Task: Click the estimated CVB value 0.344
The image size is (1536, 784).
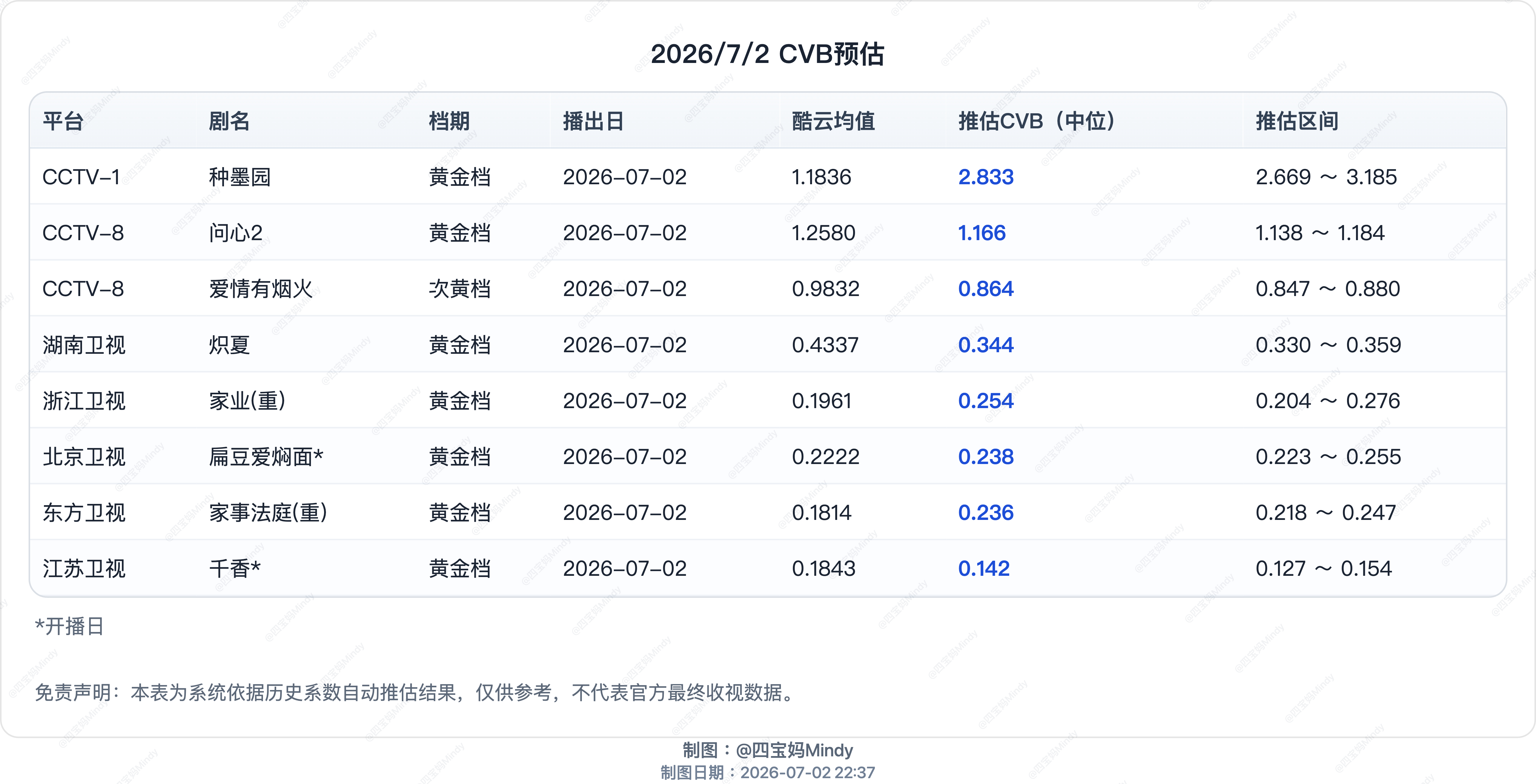Action: tap(985, 345)
